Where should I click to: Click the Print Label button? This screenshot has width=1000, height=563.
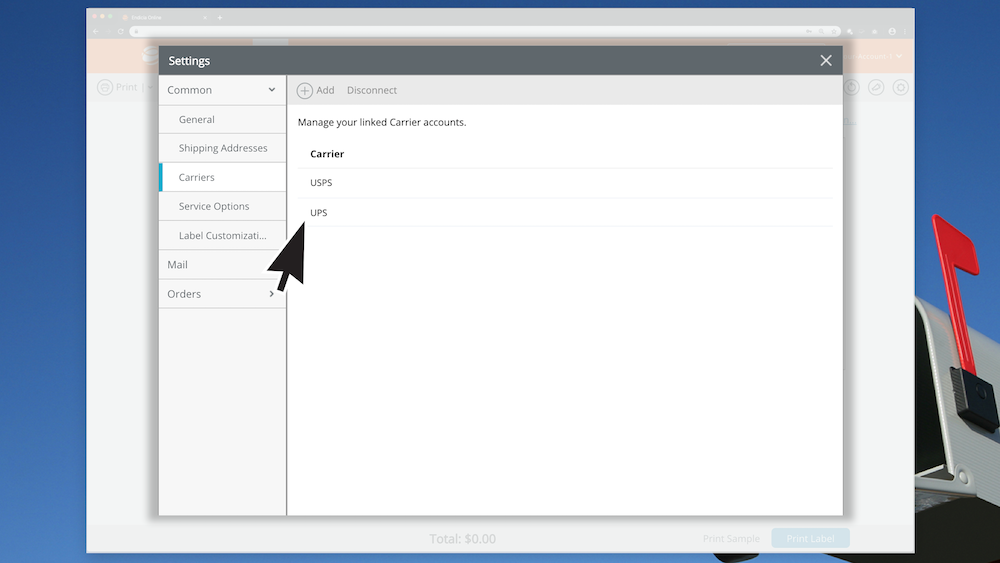(x=810, y=539)
